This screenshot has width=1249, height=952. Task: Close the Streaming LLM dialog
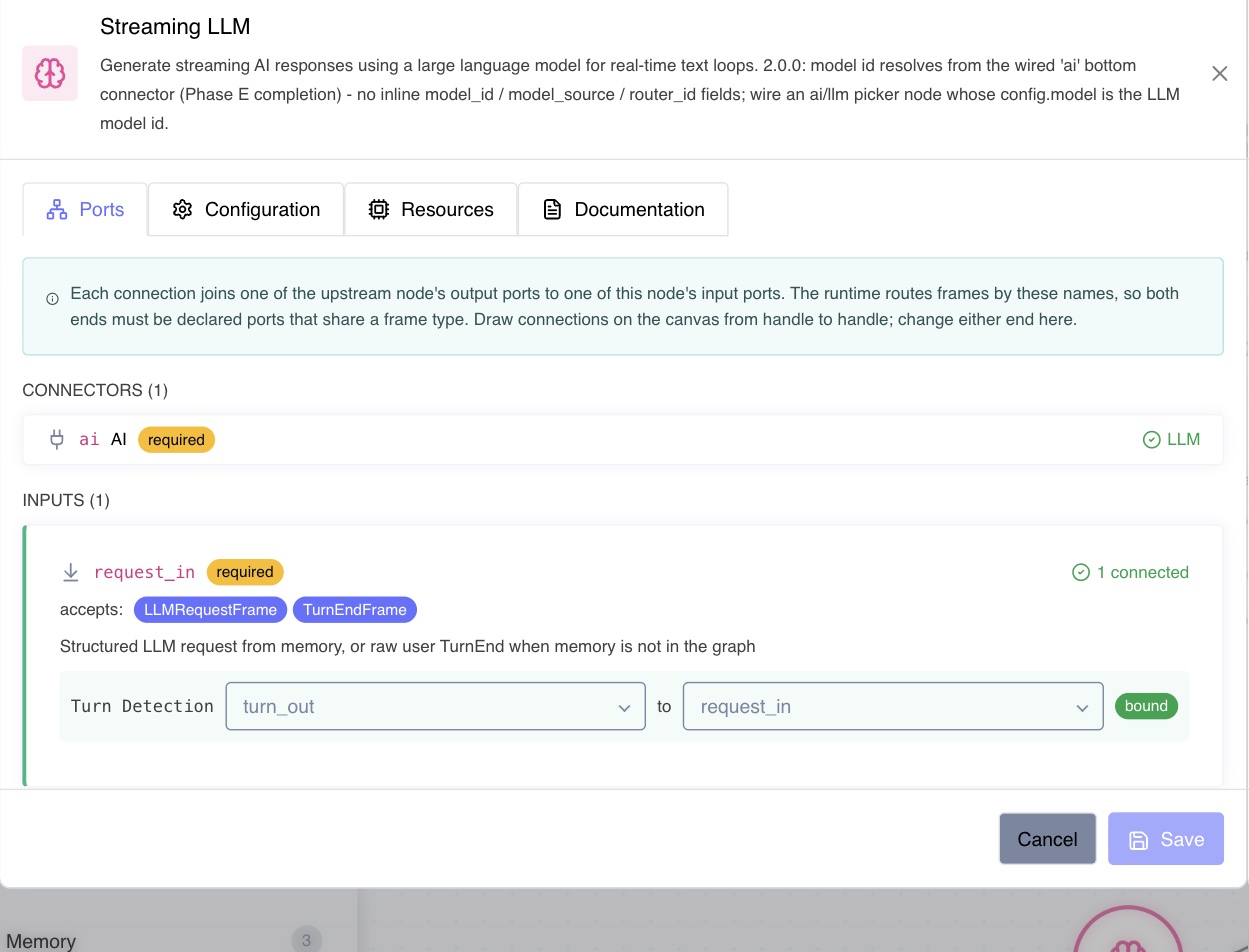point(1219,73)
